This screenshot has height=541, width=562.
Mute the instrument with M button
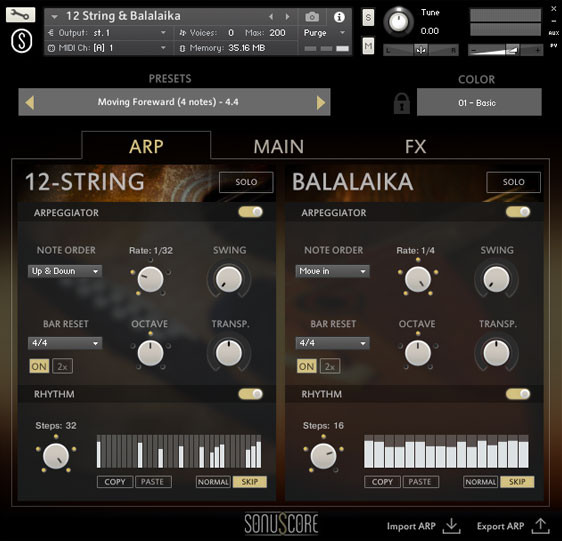coord(368,46)
